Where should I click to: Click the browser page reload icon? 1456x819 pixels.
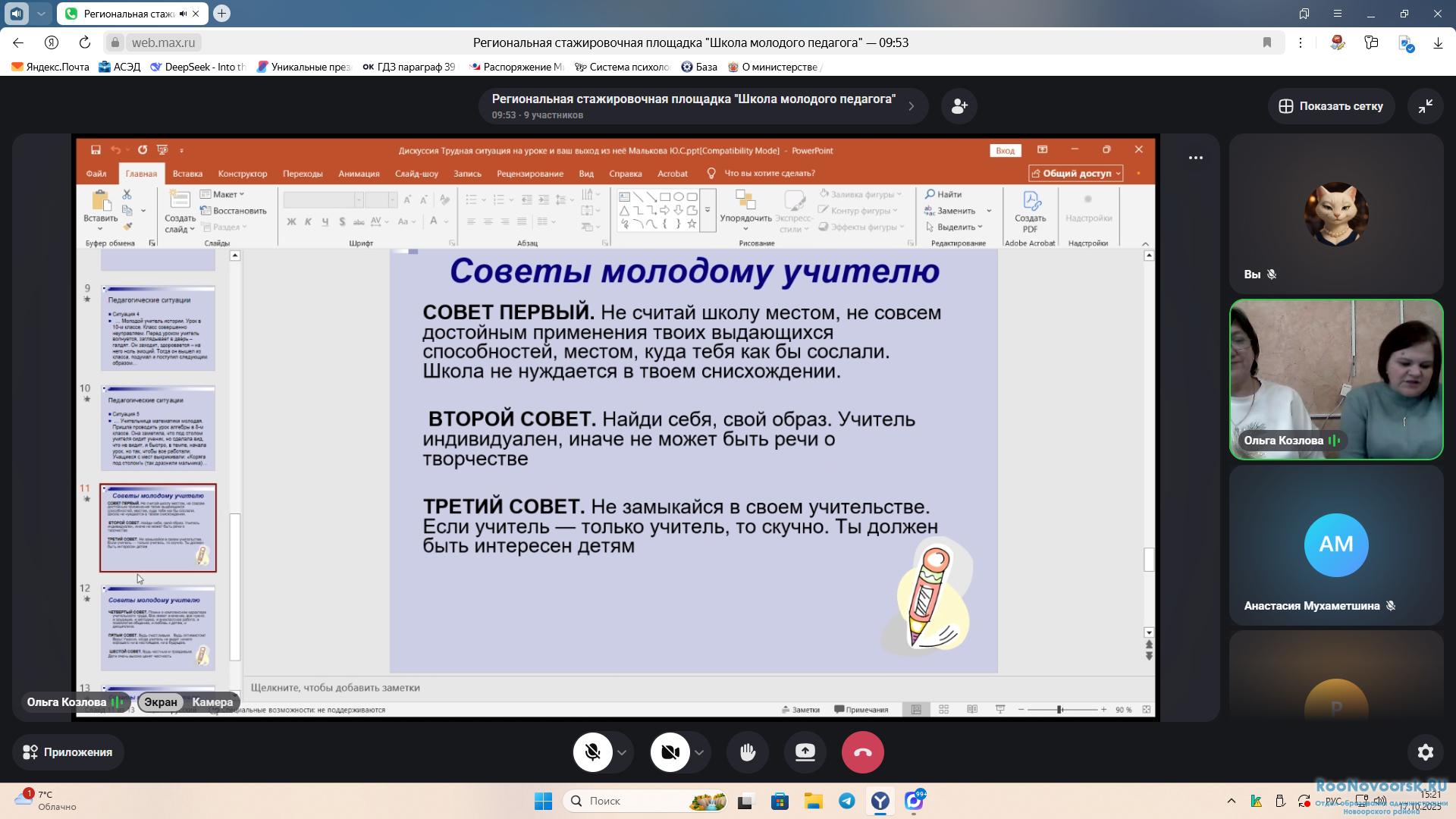click(x=85, y=42)
